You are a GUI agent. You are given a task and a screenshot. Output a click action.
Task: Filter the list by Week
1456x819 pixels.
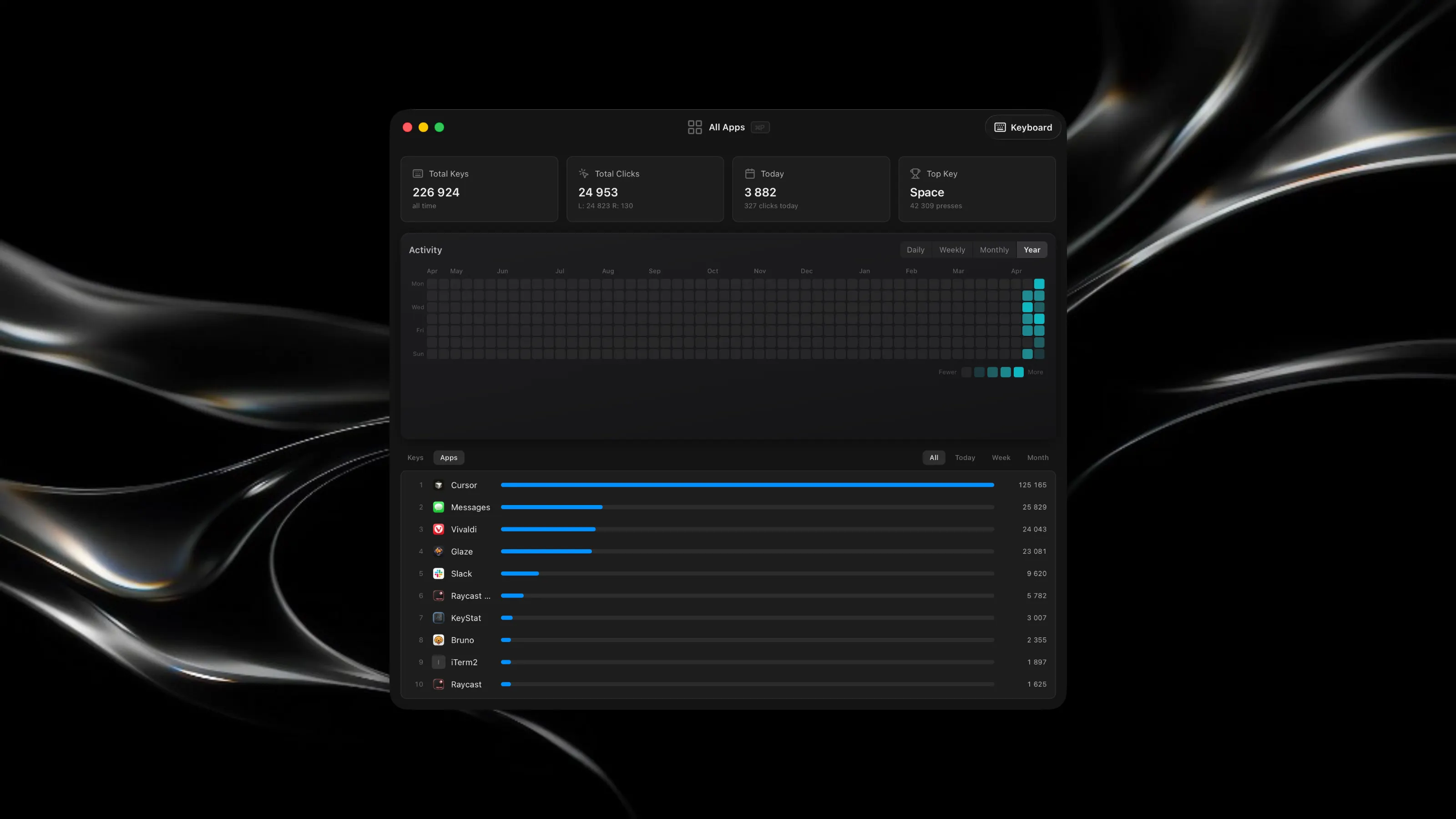[1001, 458]
